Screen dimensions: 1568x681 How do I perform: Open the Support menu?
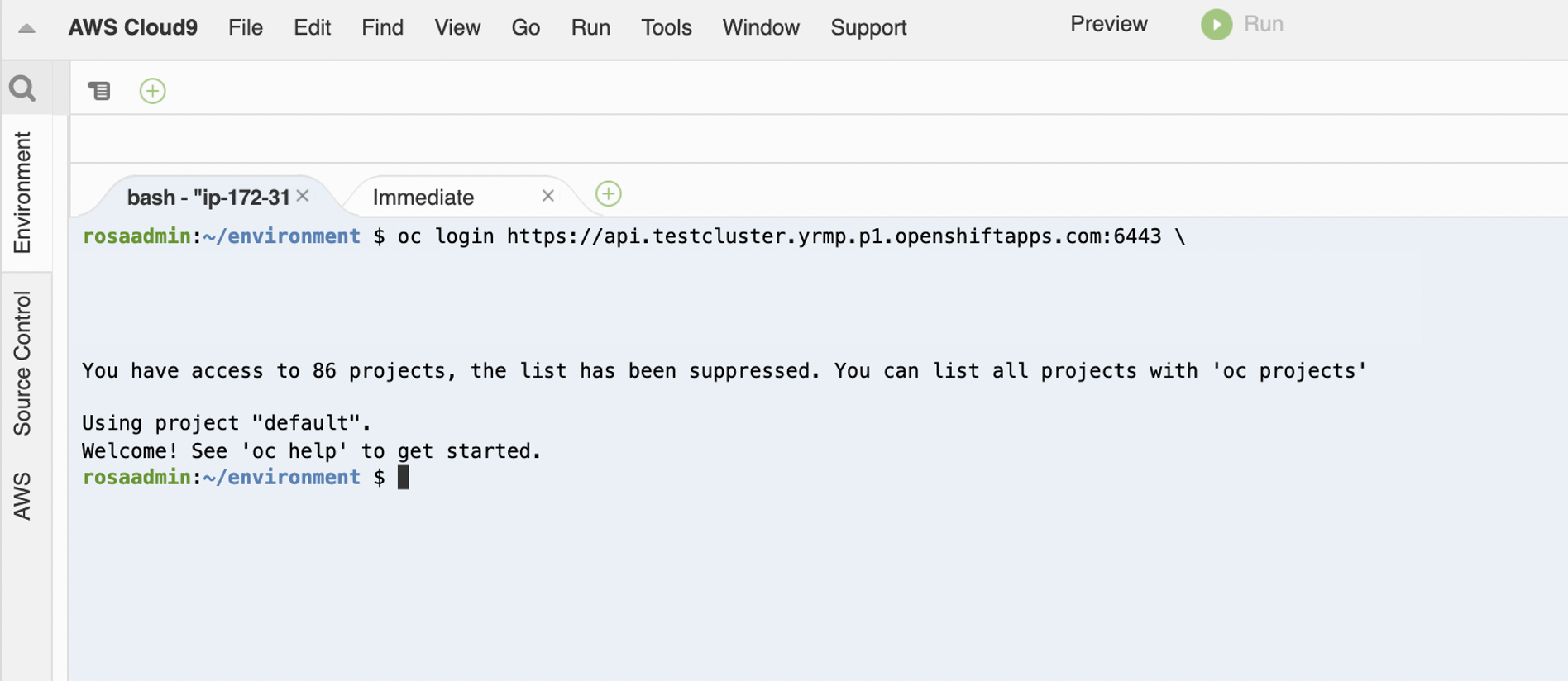pyautogui.click(x=868, y=27)
